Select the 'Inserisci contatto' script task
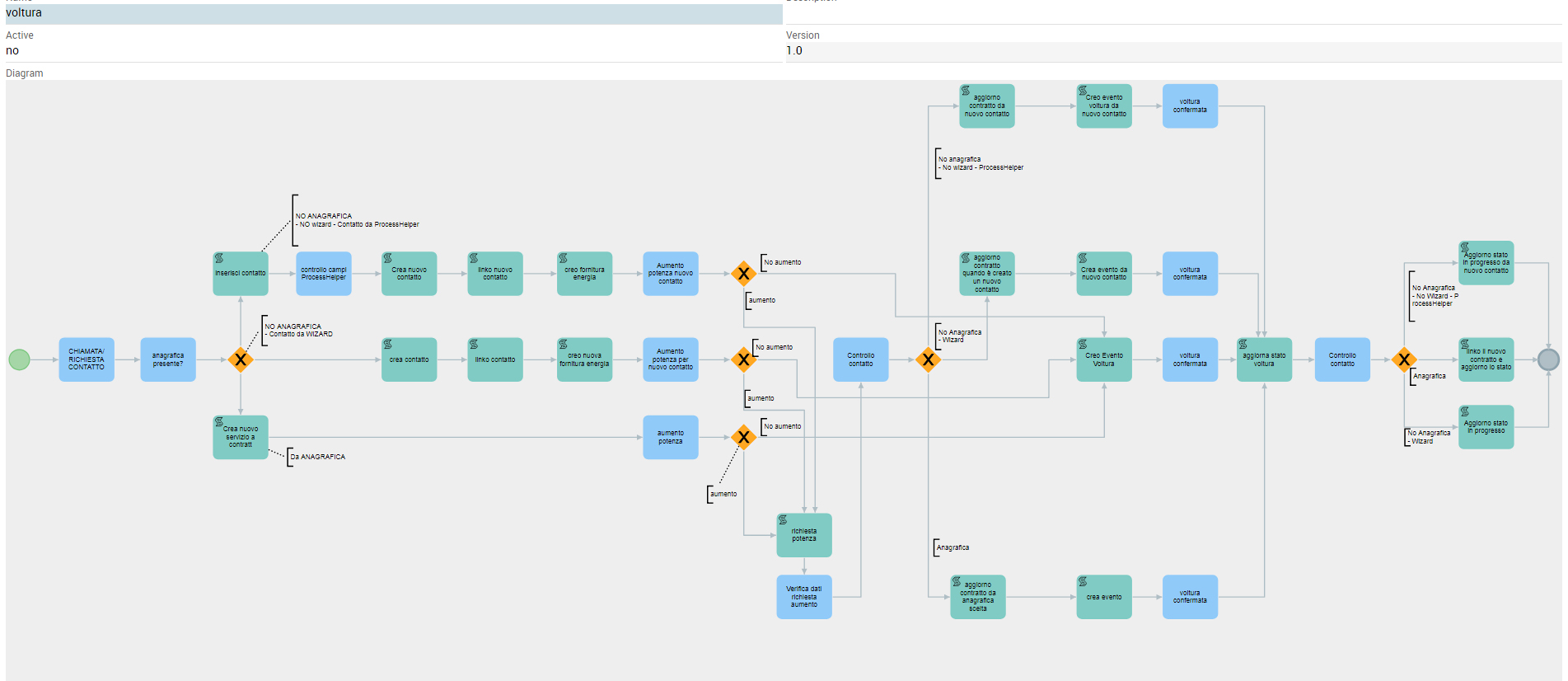 click(x=241, y=274)
